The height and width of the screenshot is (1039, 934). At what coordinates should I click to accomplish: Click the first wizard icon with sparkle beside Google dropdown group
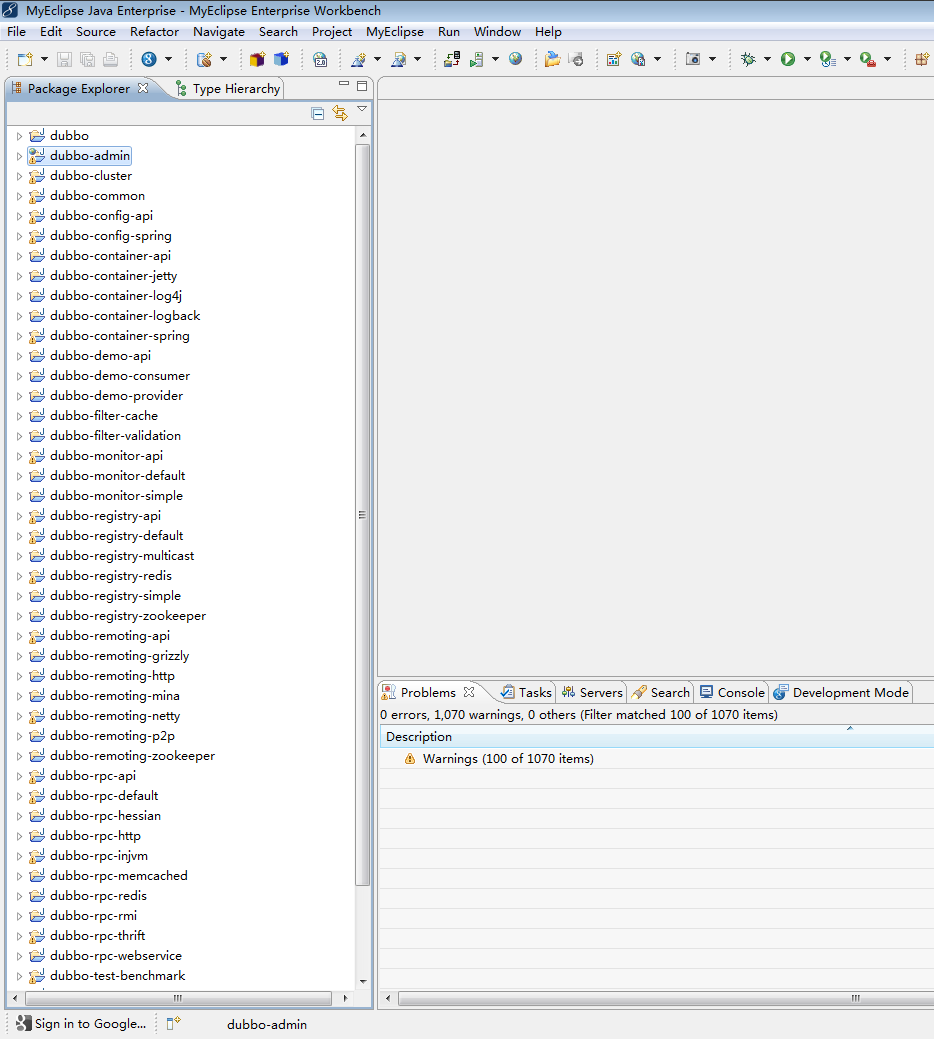(x=358, y=60)
